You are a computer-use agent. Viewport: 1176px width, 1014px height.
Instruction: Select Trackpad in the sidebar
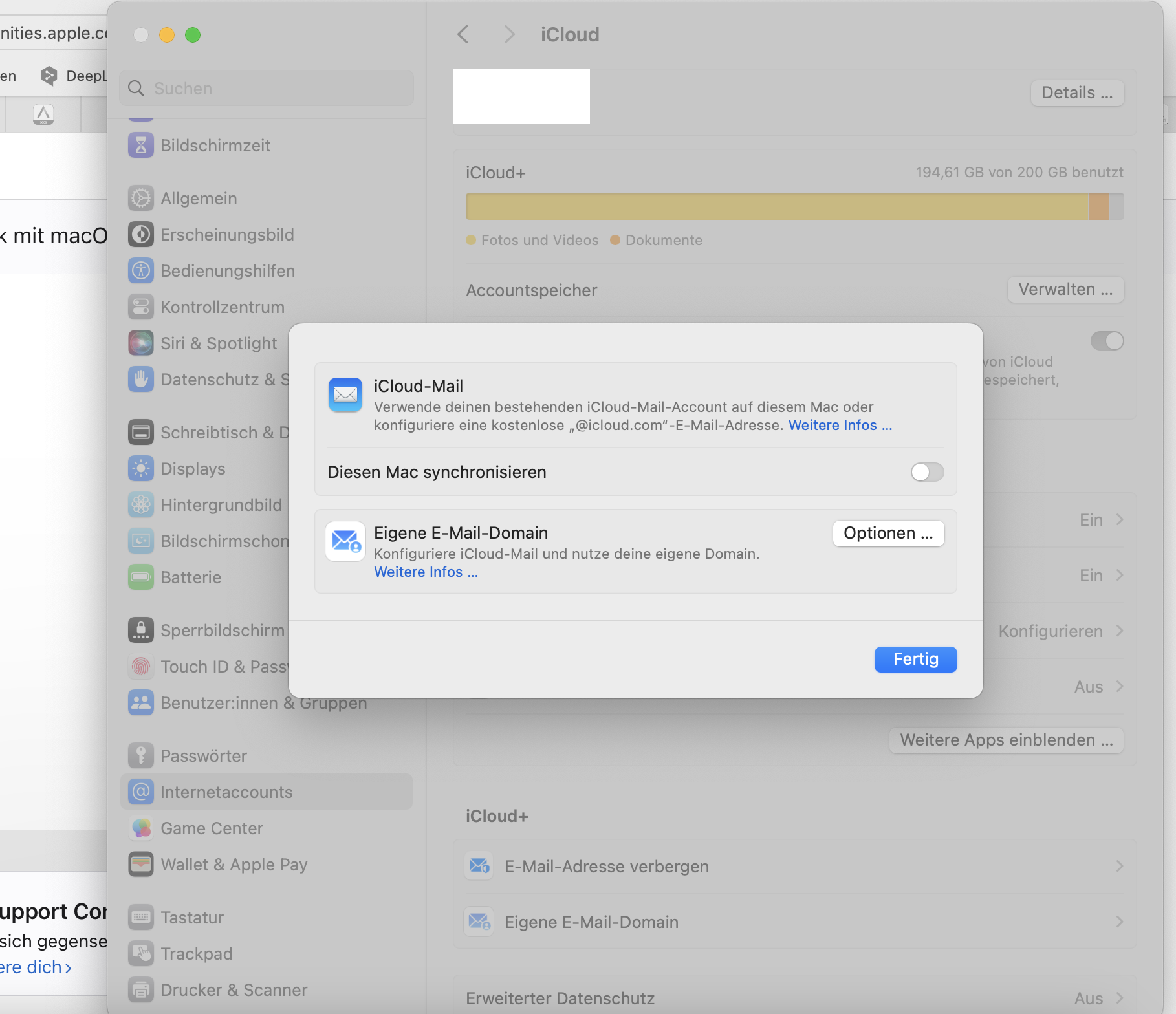coord(267,954)
